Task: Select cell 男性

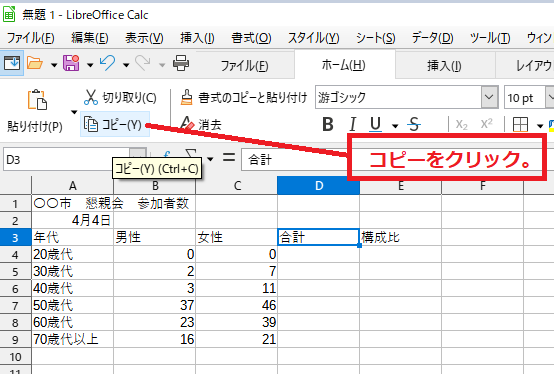Action: [x=154, y=237]
